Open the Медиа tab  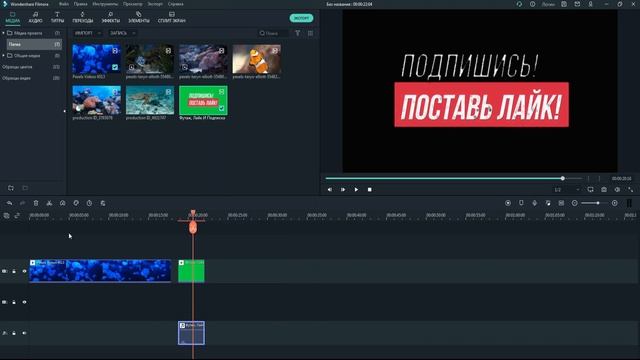point(12,17)
